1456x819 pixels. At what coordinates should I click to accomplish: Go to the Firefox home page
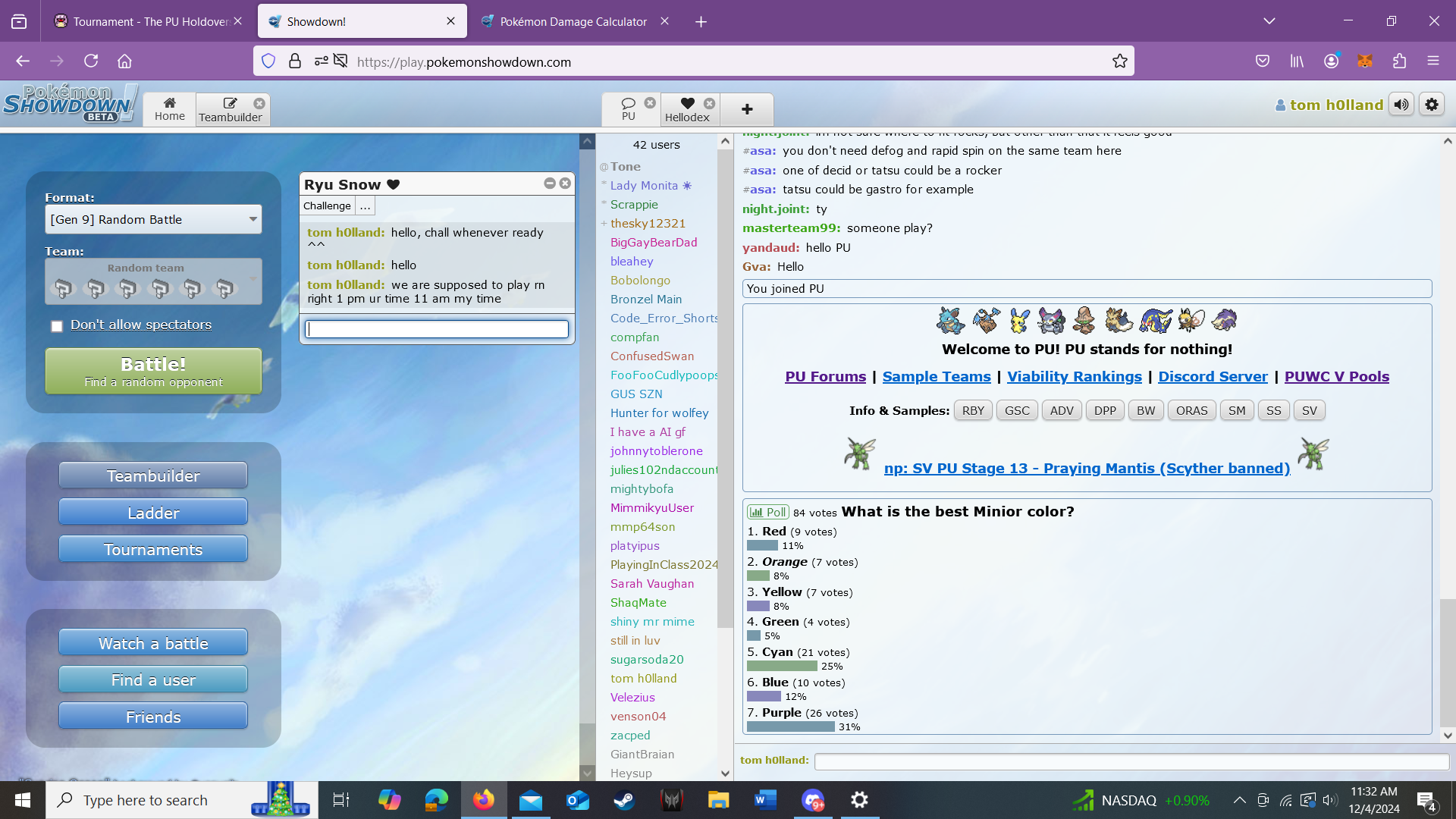pos(124,61)
